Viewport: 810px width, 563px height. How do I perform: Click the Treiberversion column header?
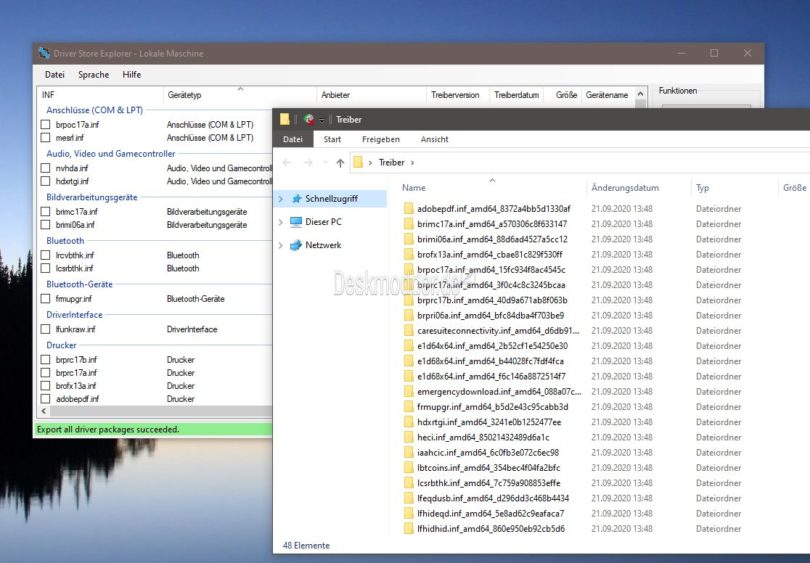click(x=455, y=95)
